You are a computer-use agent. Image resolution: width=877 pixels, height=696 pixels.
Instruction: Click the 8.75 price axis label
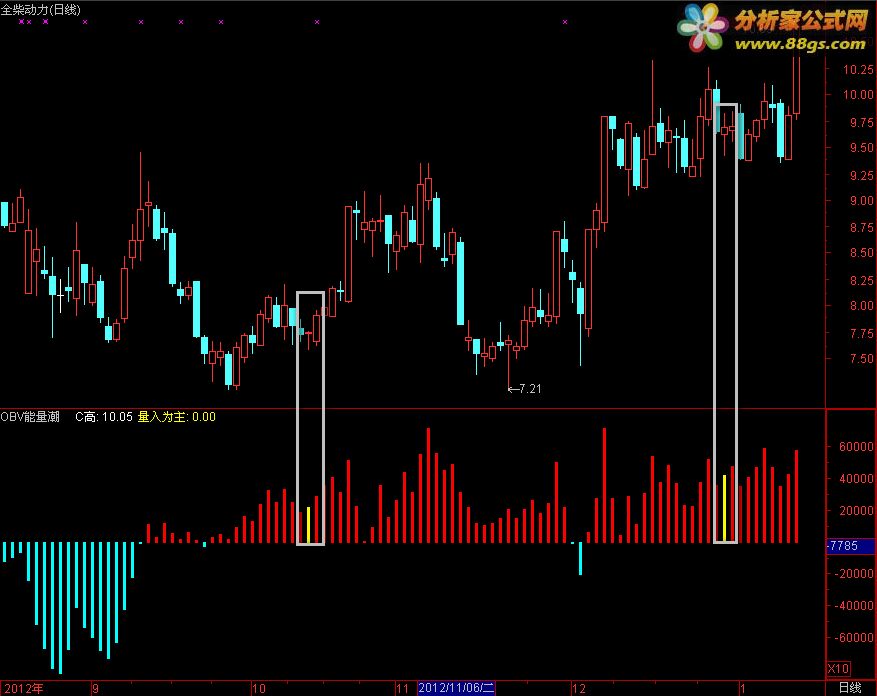pyautogui.click(x=861, y=228)
